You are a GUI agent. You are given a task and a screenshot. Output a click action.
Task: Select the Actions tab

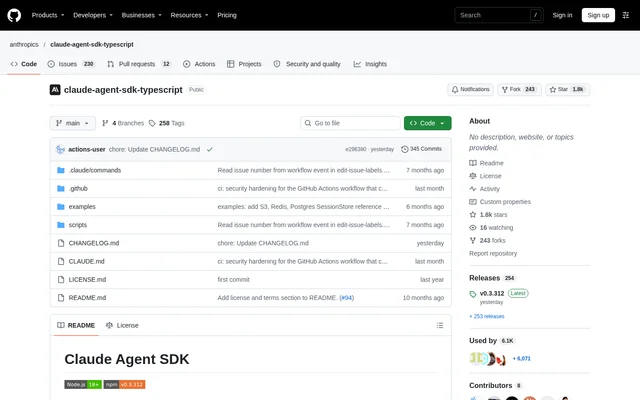pyautogui.click(x=199, y=64)
